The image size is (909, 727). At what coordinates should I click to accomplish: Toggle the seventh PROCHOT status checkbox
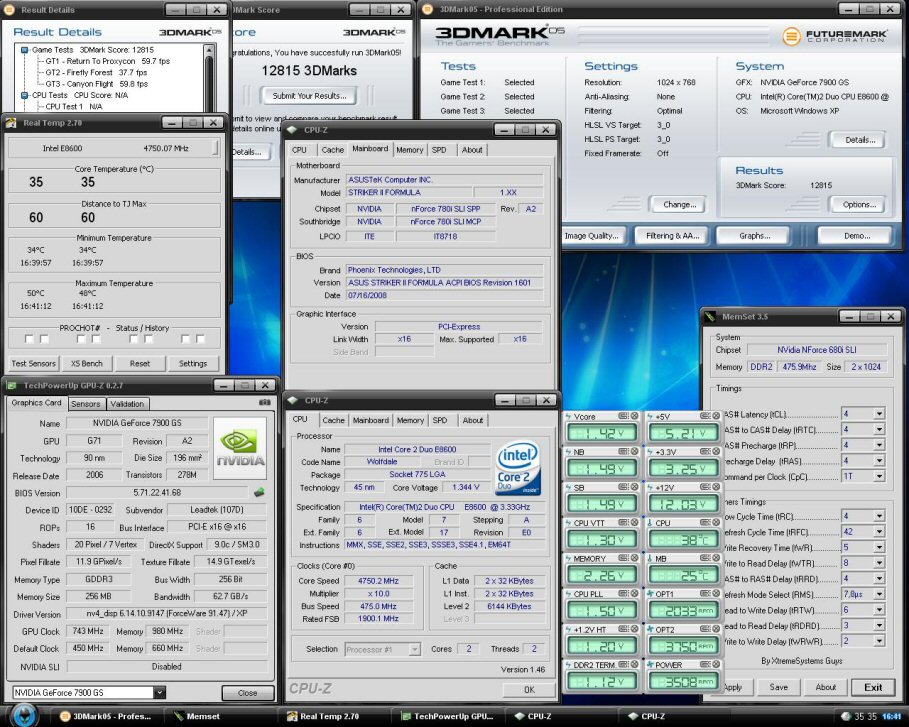point(185,339)
